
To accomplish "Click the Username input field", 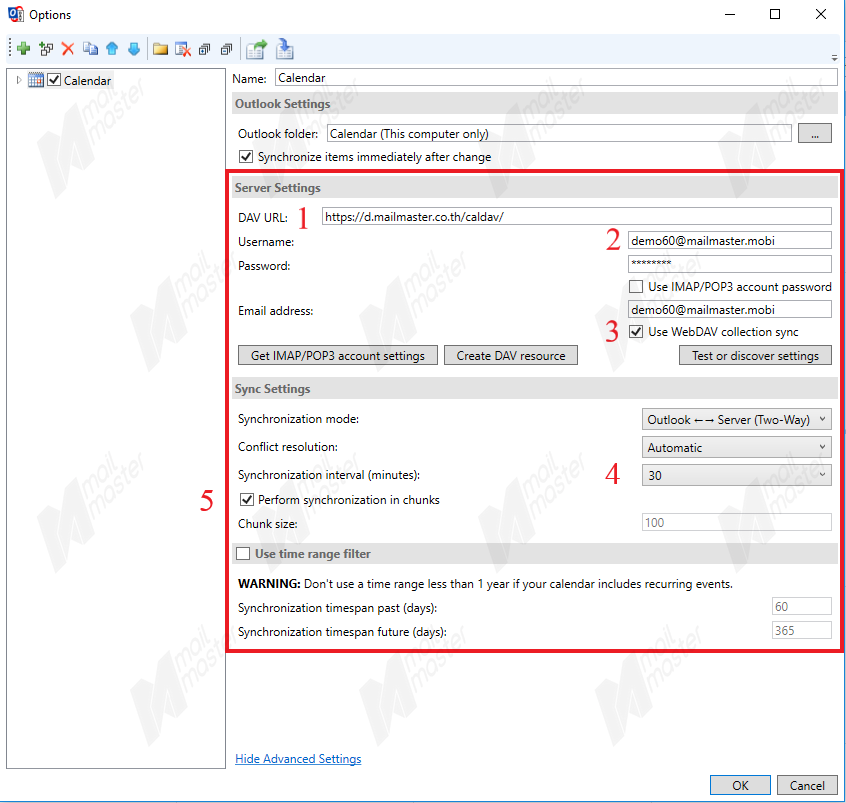I will coord(730,241).
